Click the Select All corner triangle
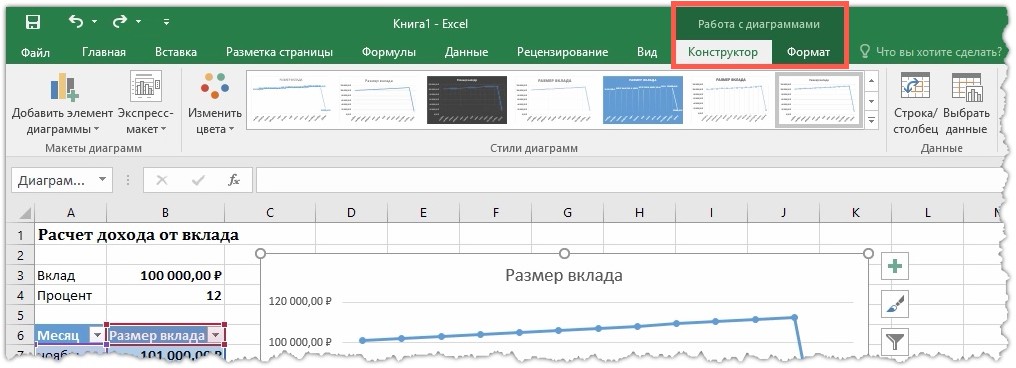Image resolution: width=1016 pixels, height=368 pixels. click(x=24, y=213)
